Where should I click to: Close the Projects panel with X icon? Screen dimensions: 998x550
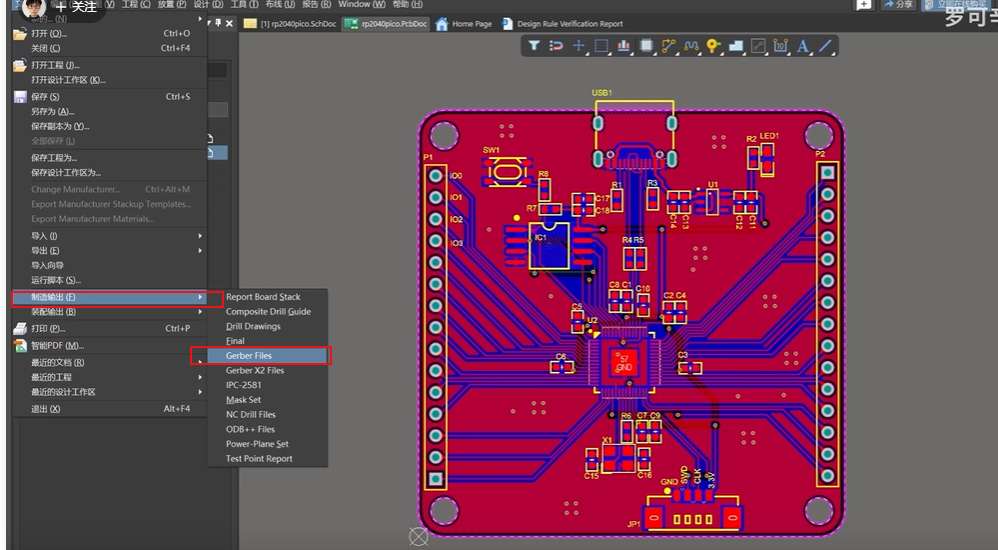pos(229,24)
